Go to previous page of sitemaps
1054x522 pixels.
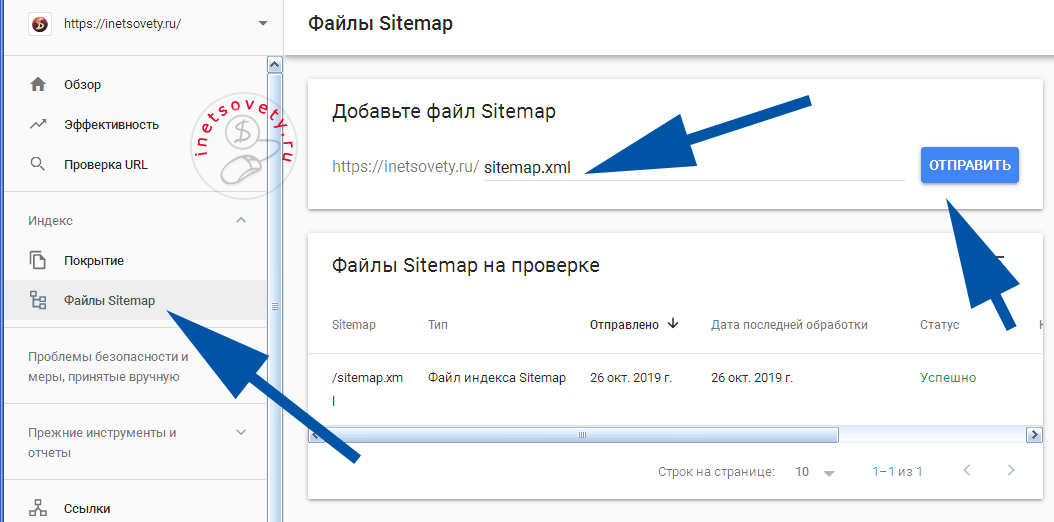coord(967,470)
